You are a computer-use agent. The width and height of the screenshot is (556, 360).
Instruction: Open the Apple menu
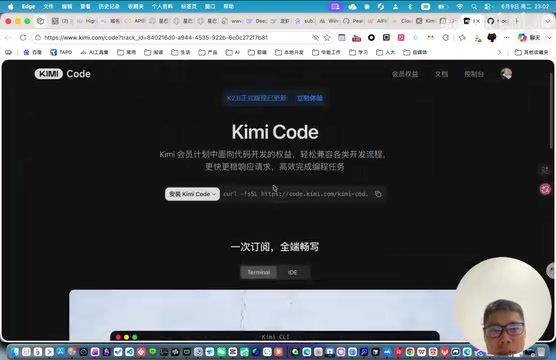11,6
